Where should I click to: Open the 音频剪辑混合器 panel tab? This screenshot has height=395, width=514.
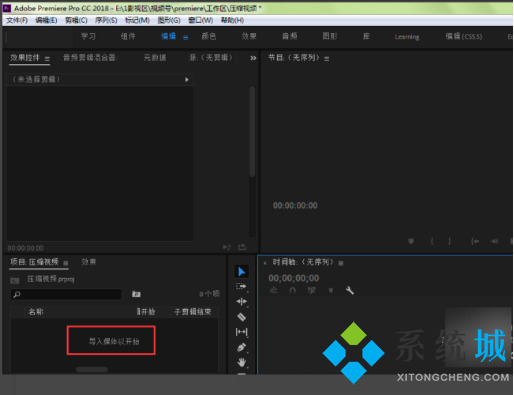tap(90, 58)
